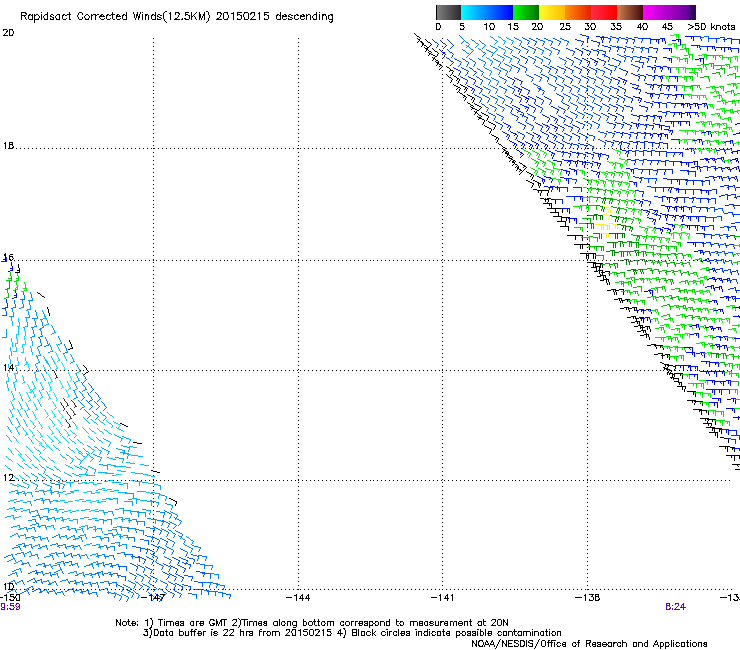Click the latitude label '16' on left axis
Screen dimensions: 740x650
pos(8,257)
